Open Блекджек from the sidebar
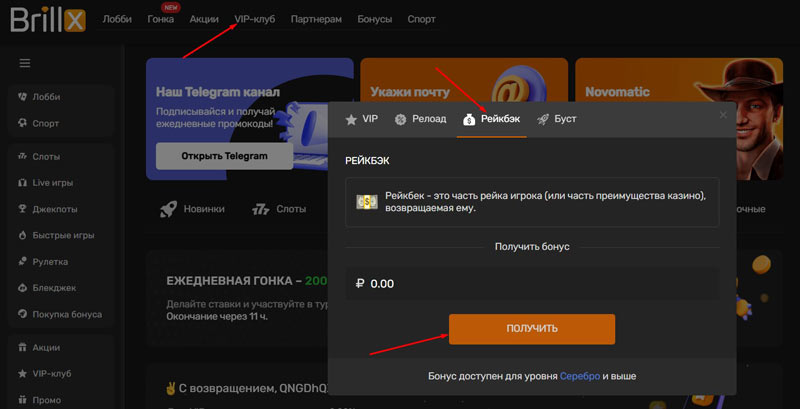800x409 pixels. click(54, 287)
